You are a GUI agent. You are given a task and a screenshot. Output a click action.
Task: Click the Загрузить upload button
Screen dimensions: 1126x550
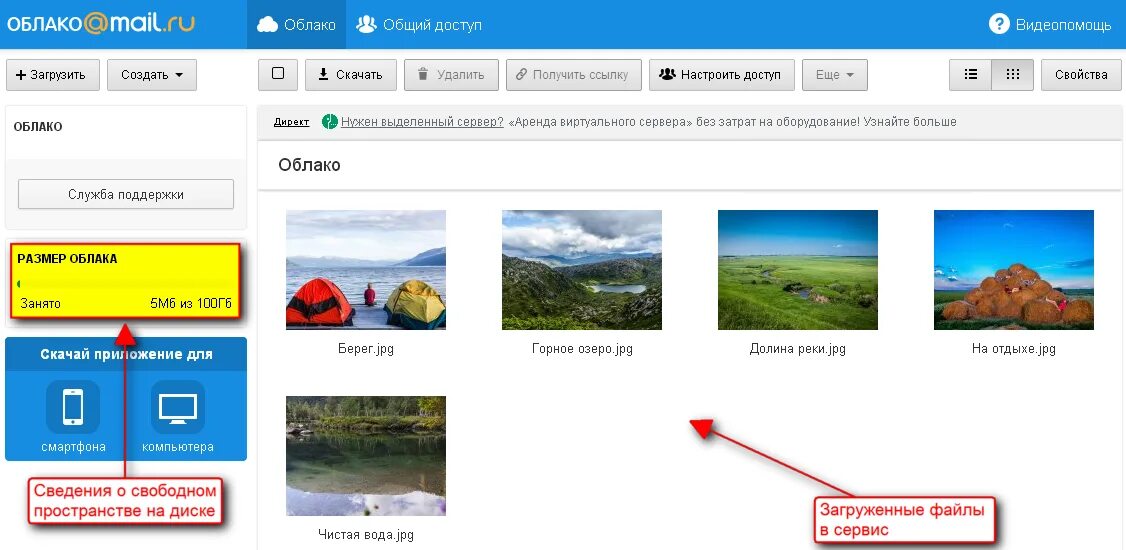(52, 75)
